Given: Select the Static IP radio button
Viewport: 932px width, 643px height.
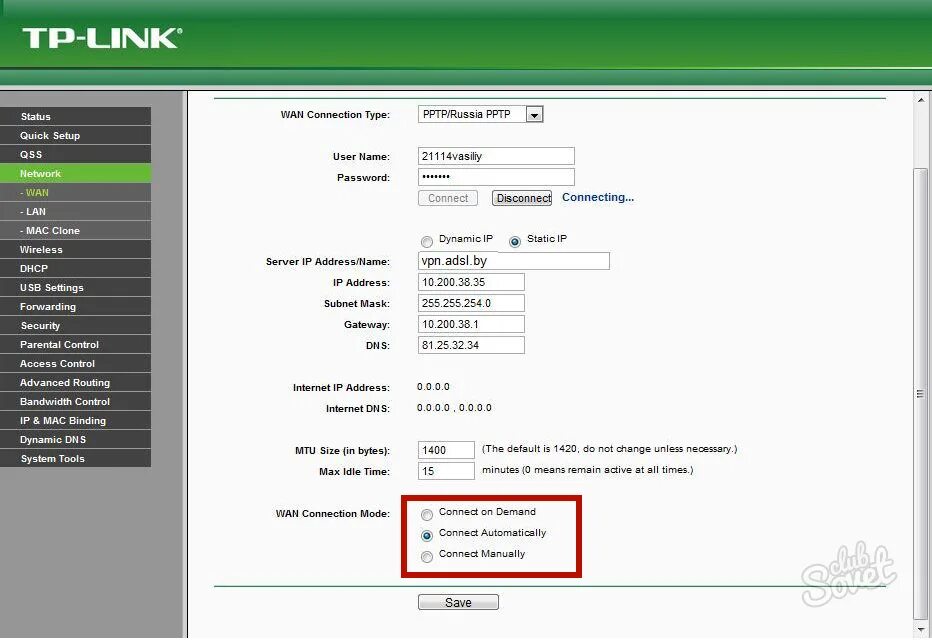Looking at the screenshot, I should click(515, 241).
